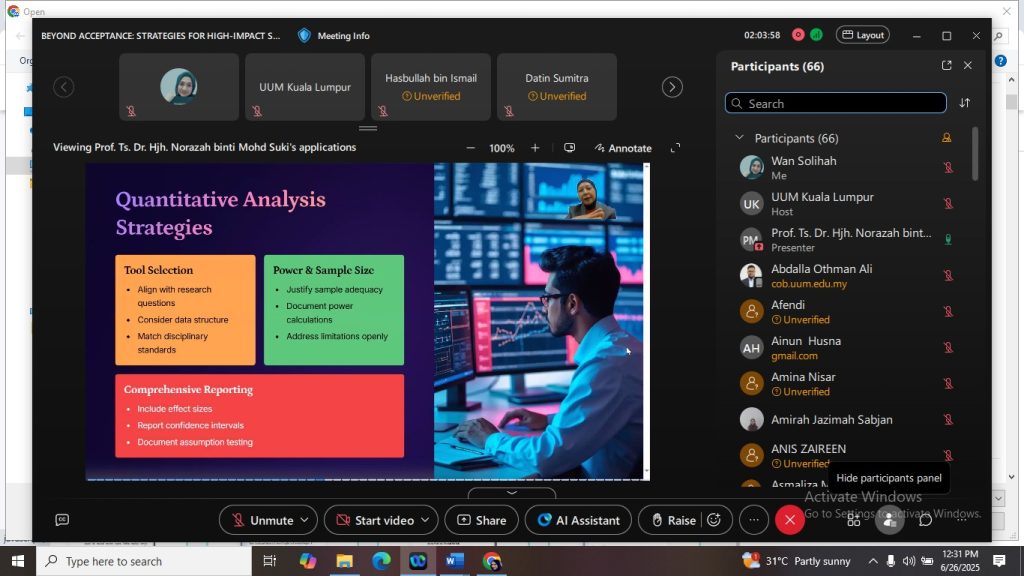This screenshot has height=576, width=1024.
Task: Sort the participants list
Action: (x=965, y=103)
